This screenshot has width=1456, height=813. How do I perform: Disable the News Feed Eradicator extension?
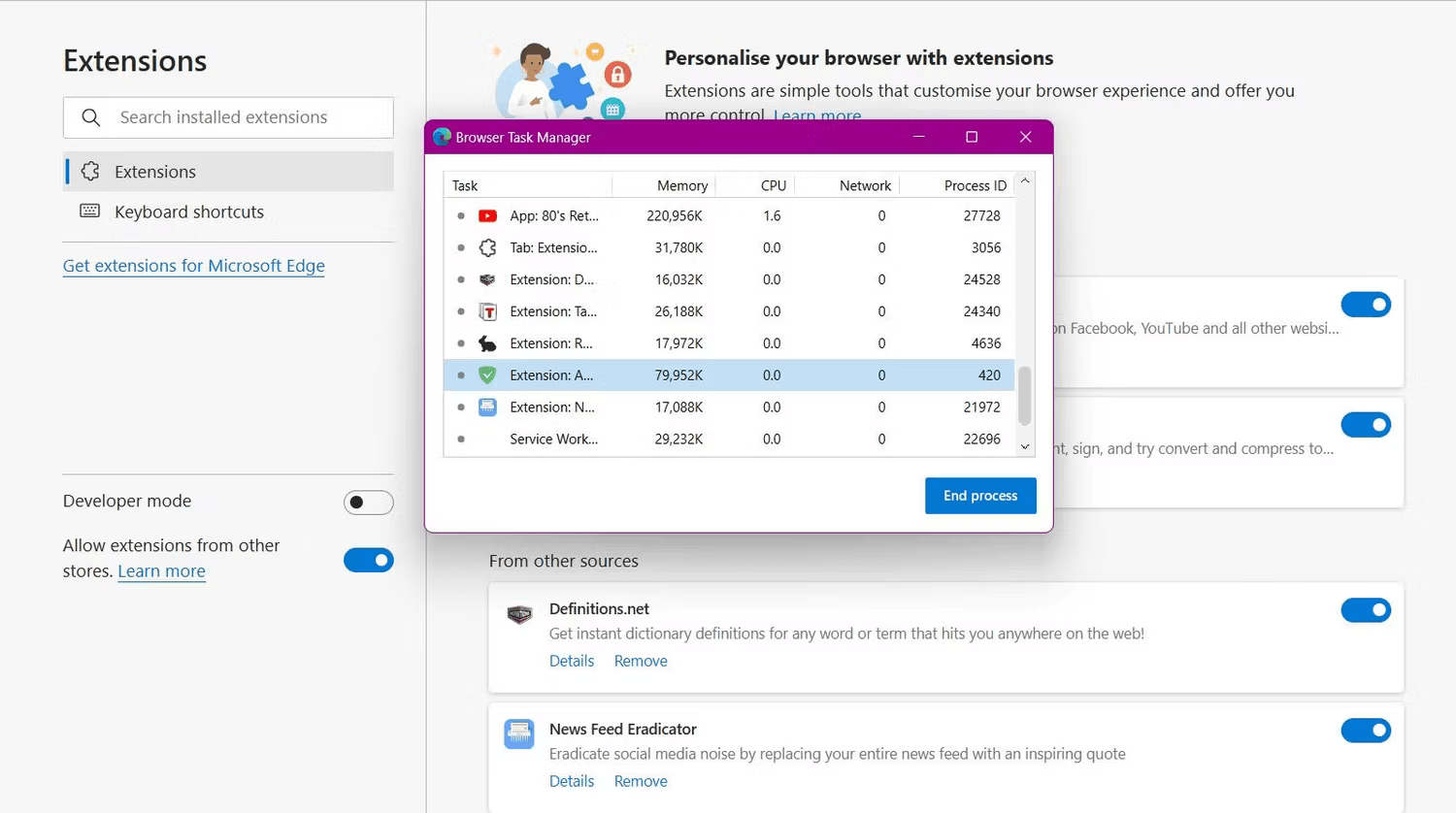click(1366, 731)
